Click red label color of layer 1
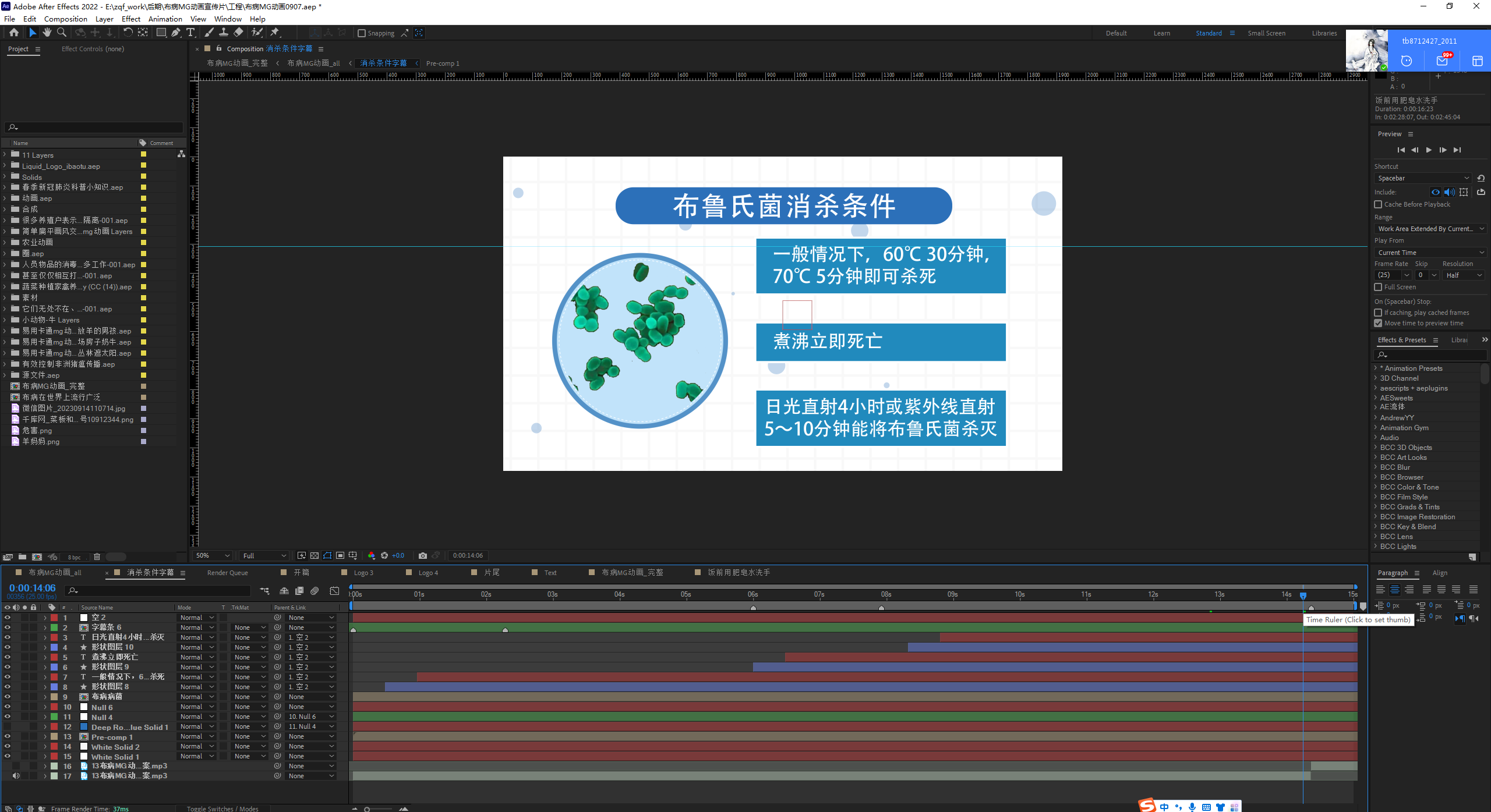1491x812 pixels. click(54, 618)
